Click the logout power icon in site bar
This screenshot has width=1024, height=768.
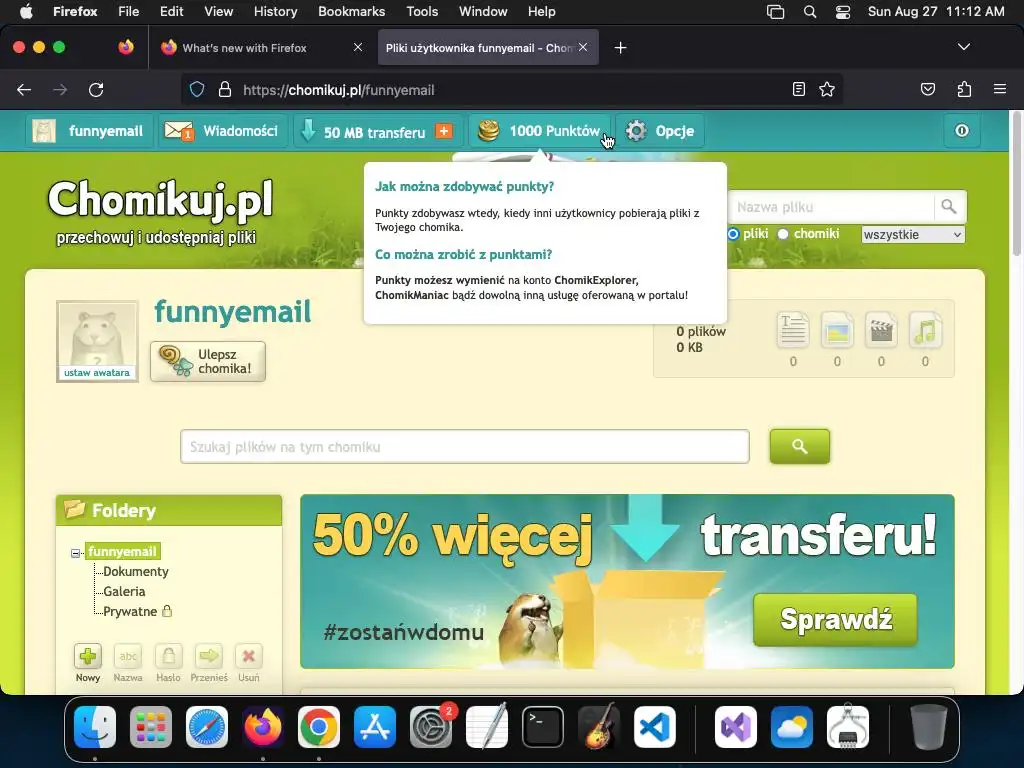tap(962, 131)
